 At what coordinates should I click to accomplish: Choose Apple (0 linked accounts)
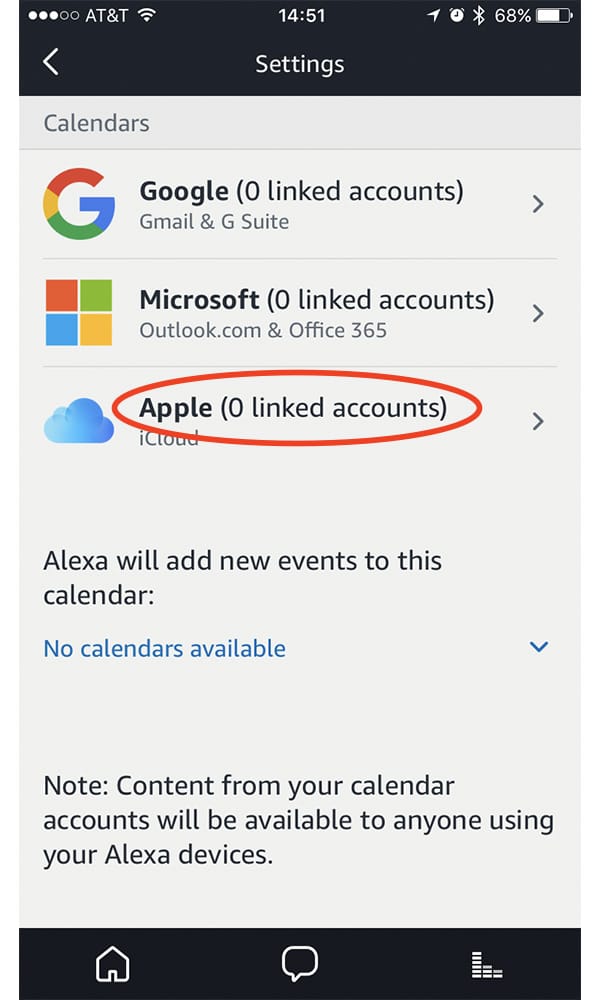pyautogui.click(x=293, y=408)
